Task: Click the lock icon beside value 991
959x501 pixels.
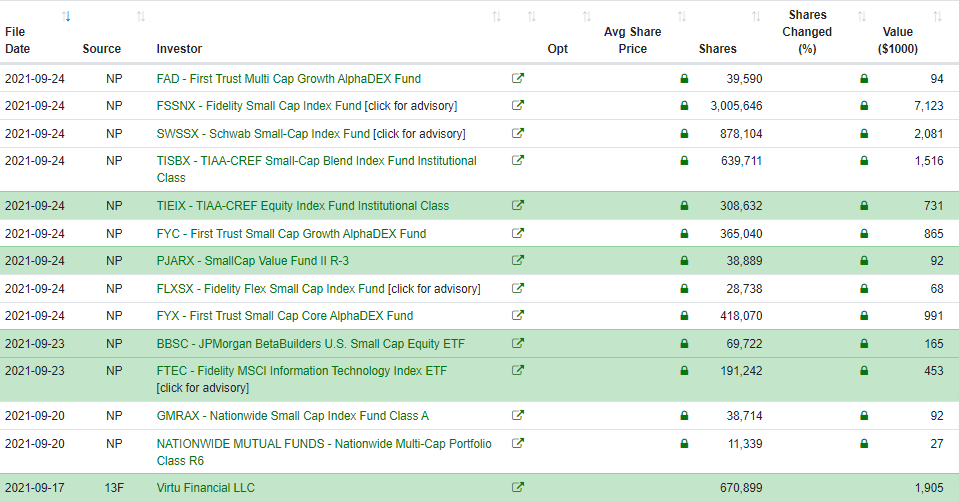Action: 864,316
